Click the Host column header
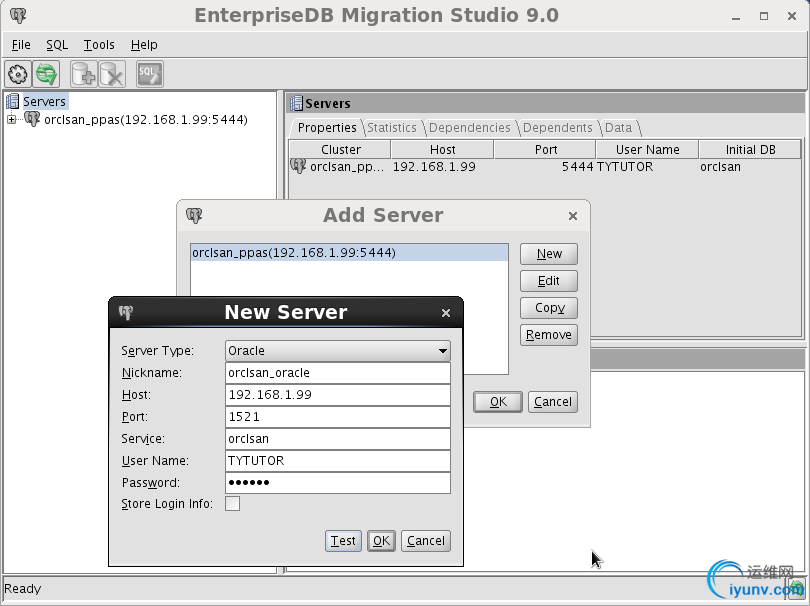This screenshot has width=810, height=606. coord(442,150)
